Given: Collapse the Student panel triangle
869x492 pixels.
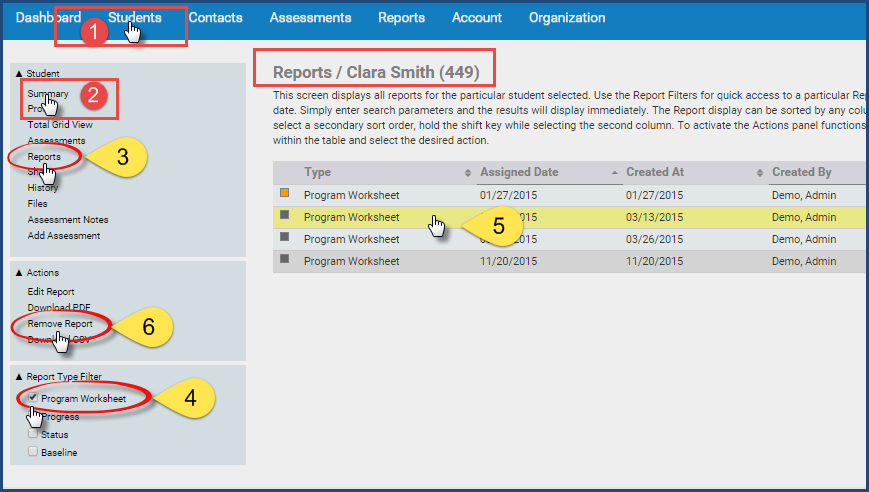Looking at the screenshot, I should click(x=19, y=74).
